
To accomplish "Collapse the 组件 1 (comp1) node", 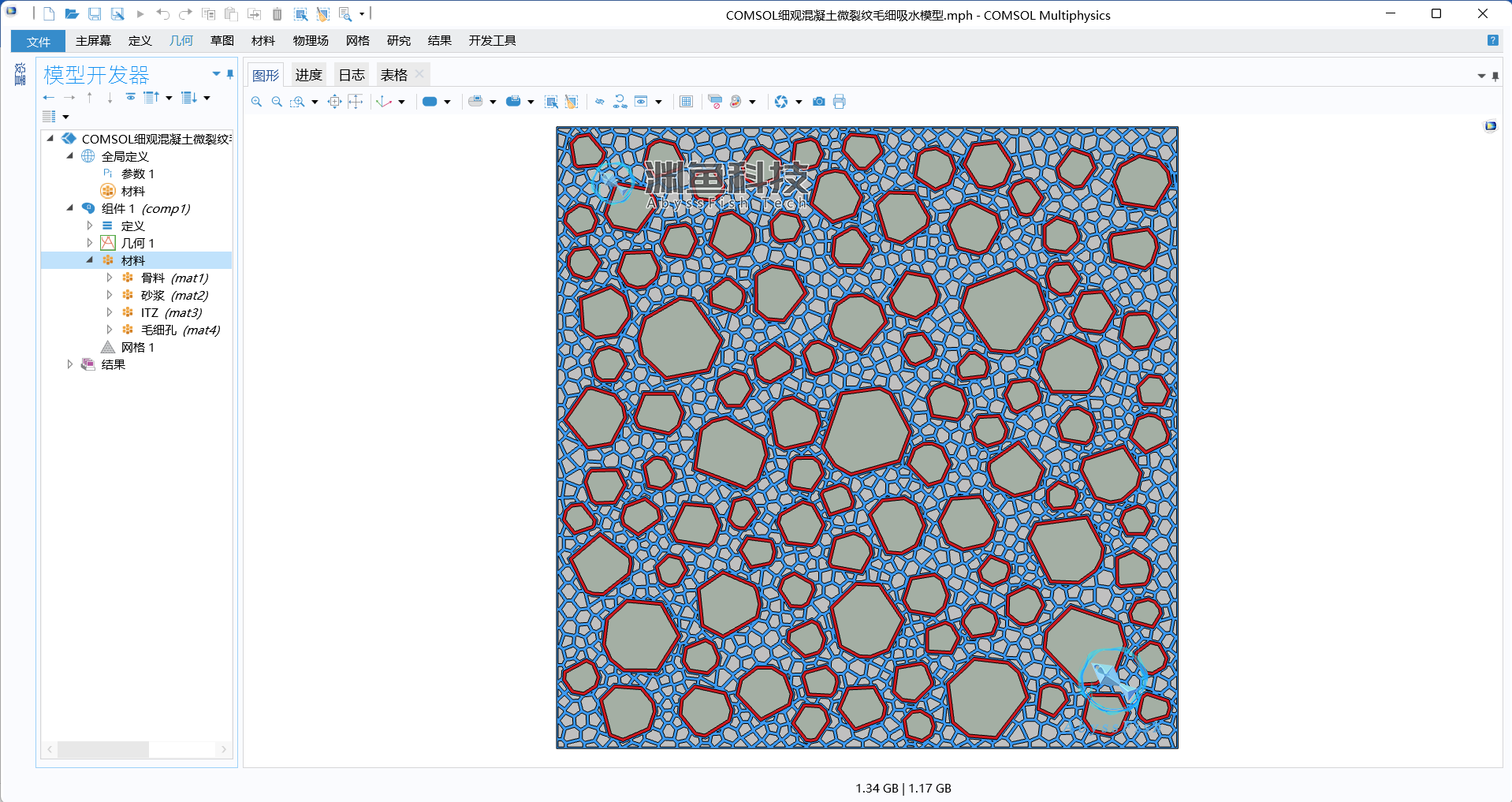I will [x=69, y=208].
